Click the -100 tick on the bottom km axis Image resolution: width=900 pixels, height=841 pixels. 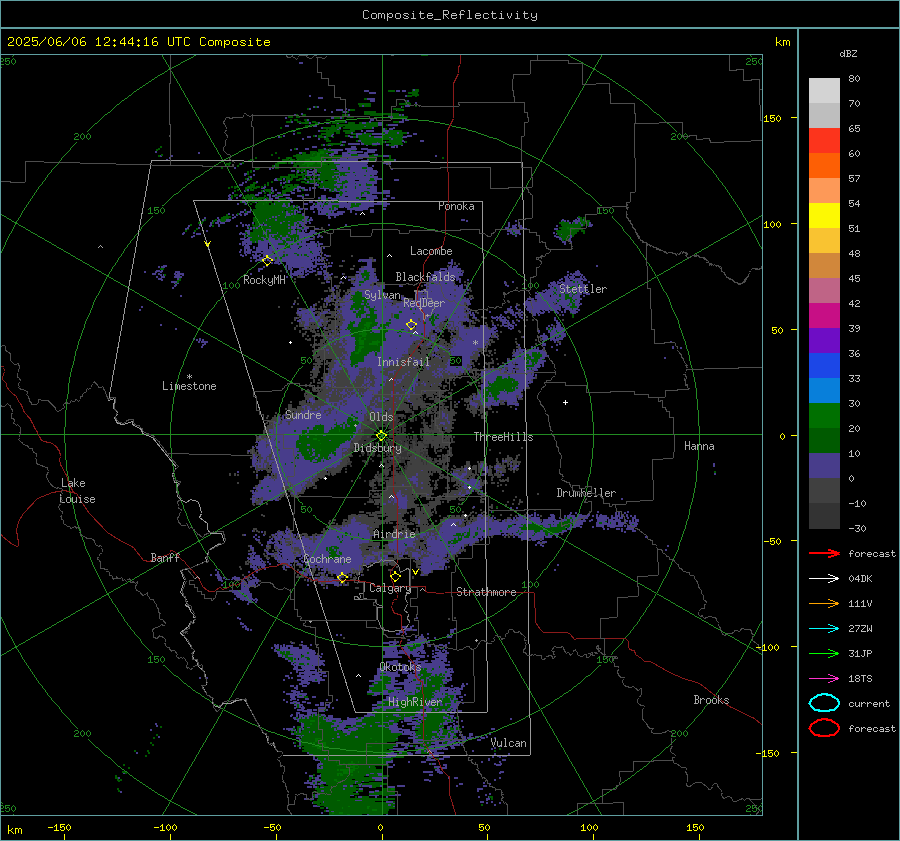coord(165,828)
